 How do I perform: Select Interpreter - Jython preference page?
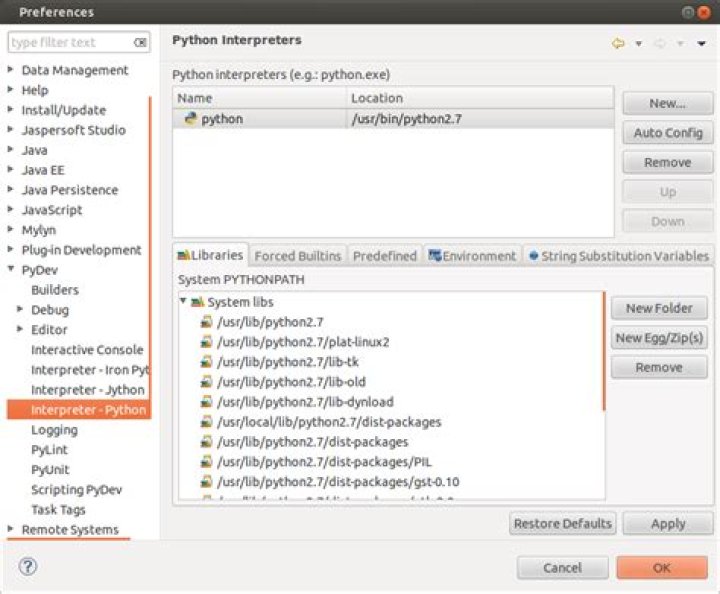(x=88, y=390)
